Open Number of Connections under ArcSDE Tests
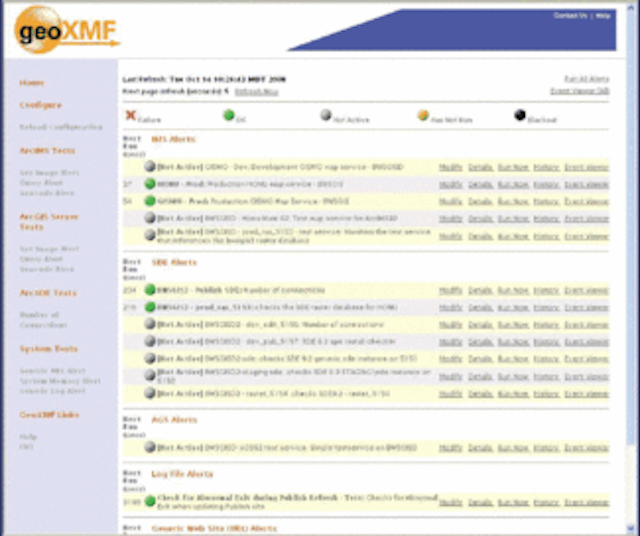 click(x=43, y=320)
